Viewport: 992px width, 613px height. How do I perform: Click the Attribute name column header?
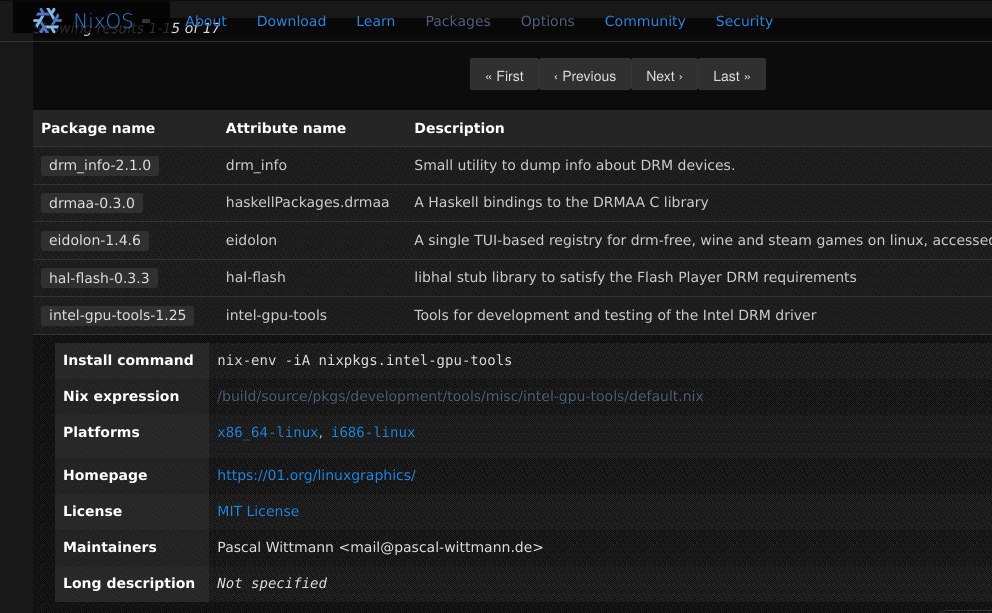click(x=285, y=128)
